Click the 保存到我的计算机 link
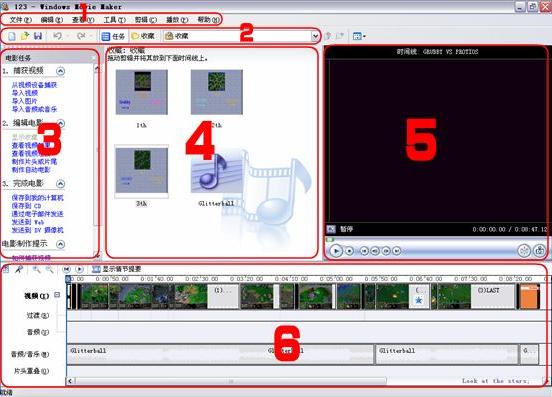552x397 pixels. point(37,198)
